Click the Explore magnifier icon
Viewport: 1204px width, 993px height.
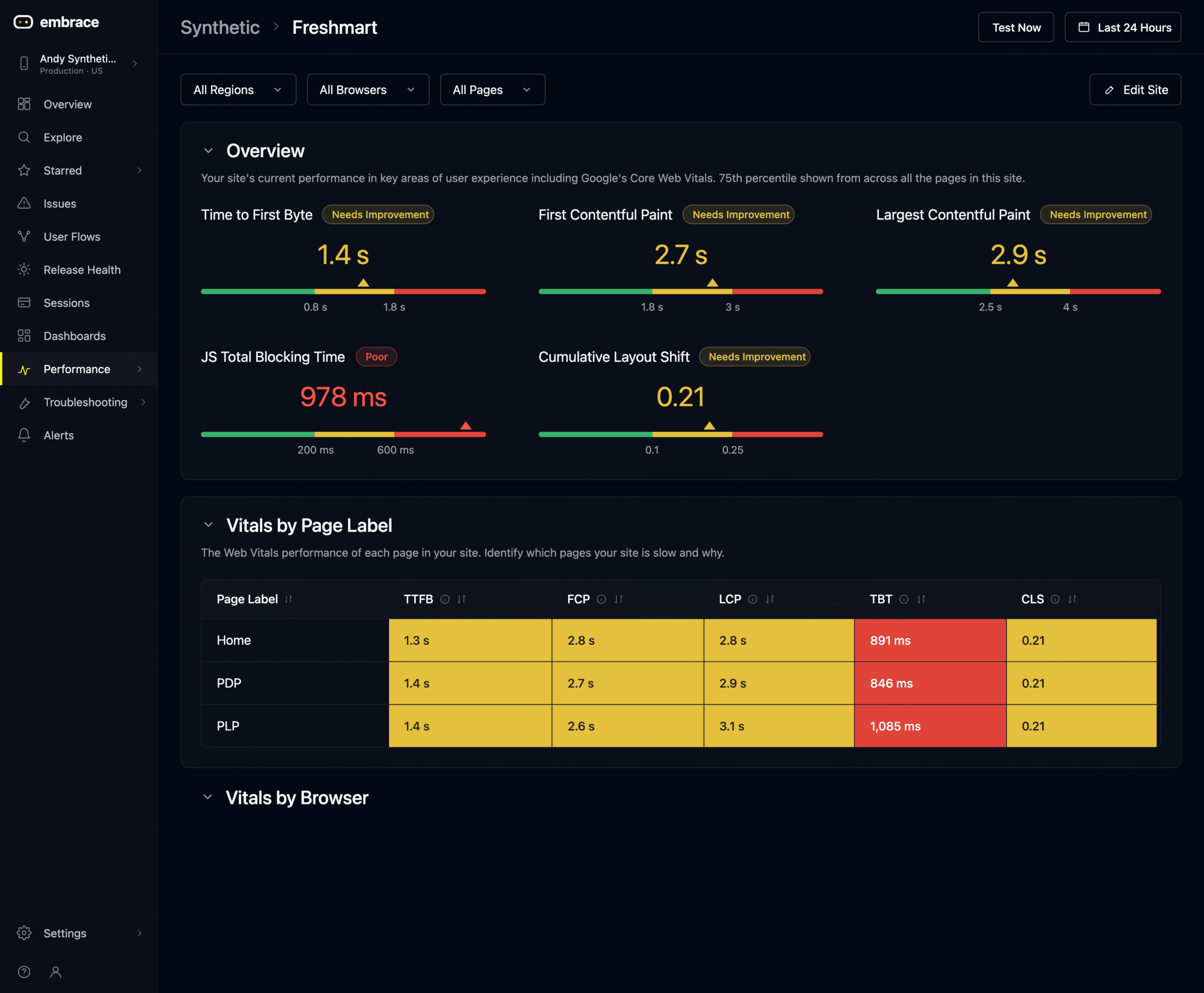(x=24, y=137)
